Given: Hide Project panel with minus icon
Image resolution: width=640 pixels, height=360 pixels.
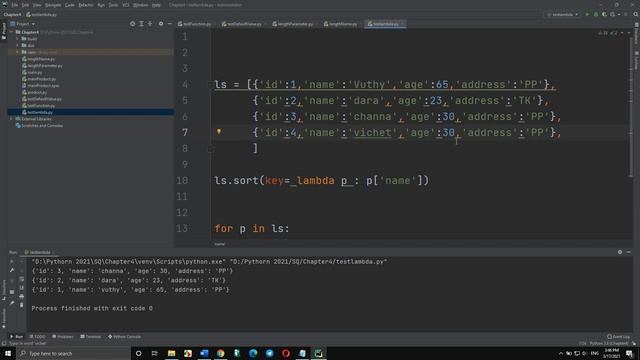Looking at the screenshot, I should 169,24.
